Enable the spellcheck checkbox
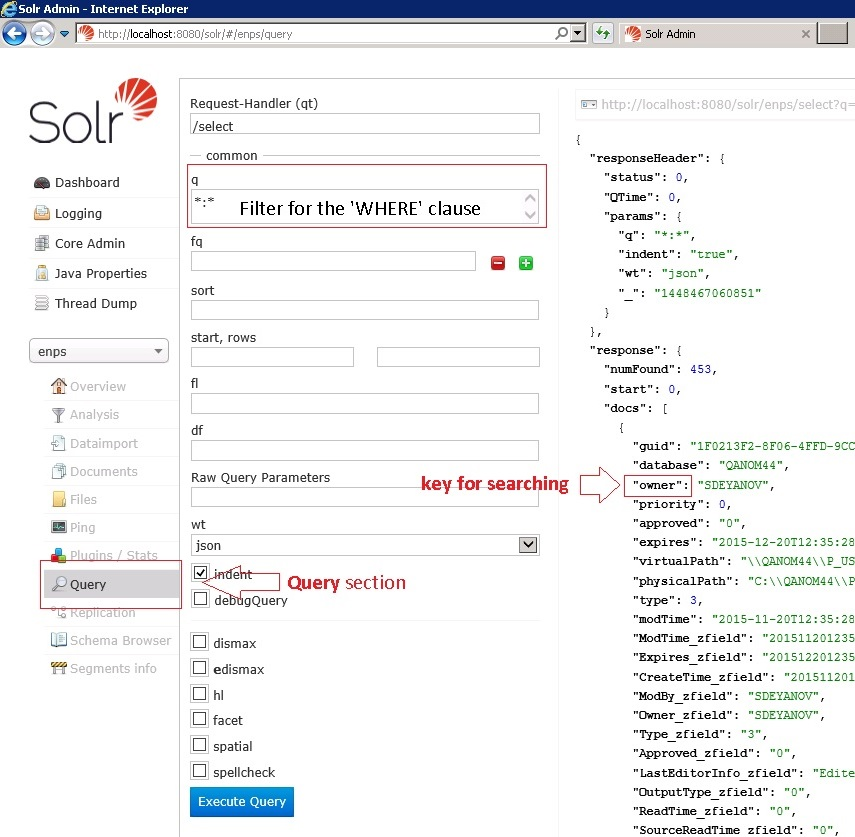The image size is (855, 837). pos(200,770)
